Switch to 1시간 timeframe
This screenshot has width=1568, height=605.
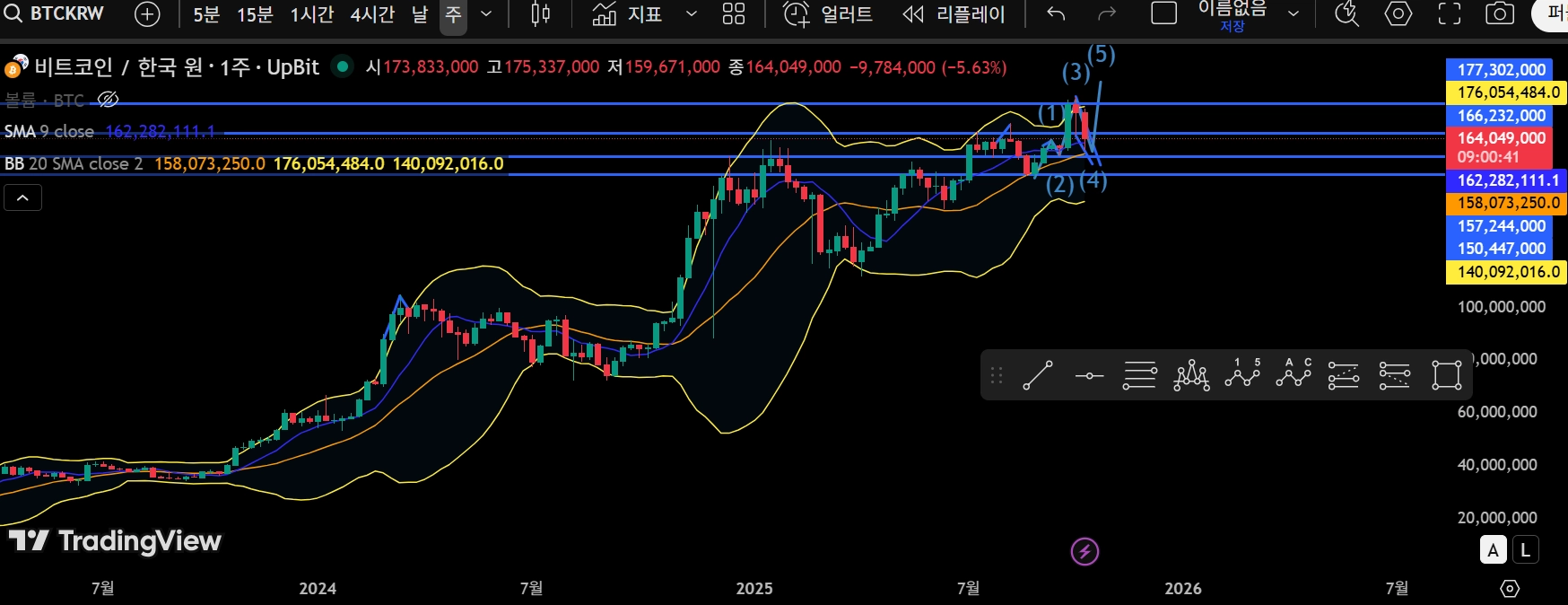click(x=311, y=14)
